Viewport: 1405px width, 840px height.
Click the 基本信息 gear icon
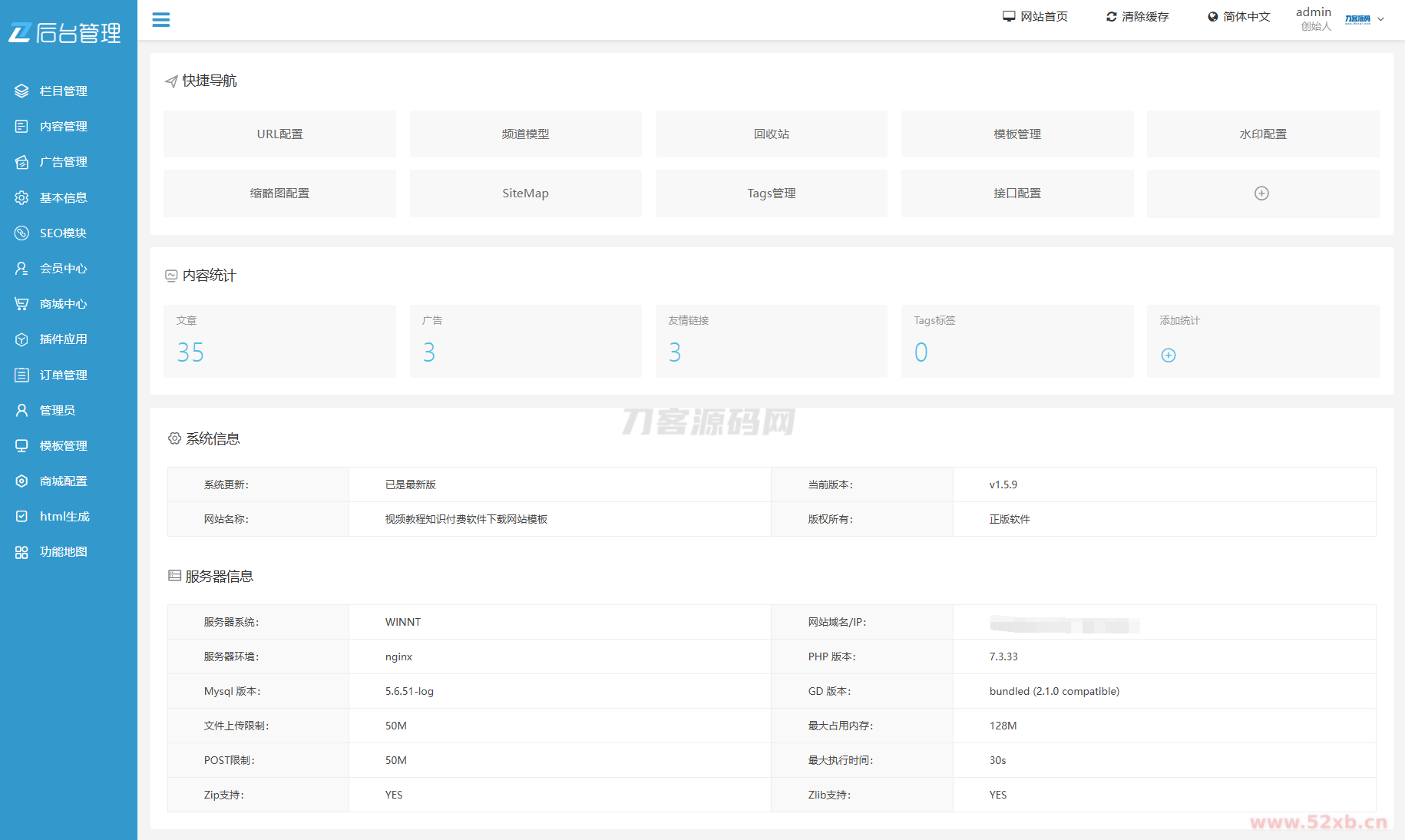21,198
